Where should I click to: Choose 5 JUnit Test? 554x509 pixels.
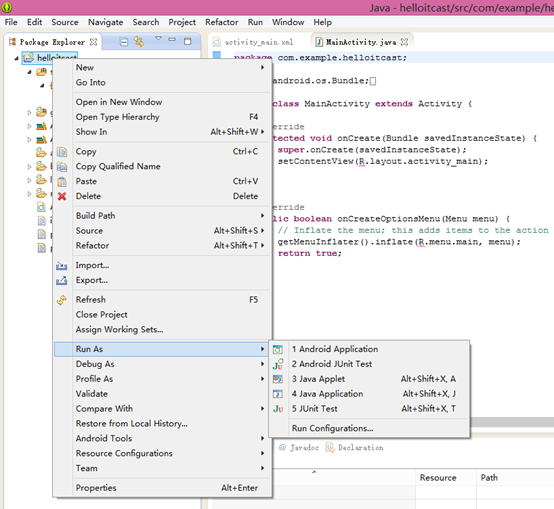pos(369,408)
